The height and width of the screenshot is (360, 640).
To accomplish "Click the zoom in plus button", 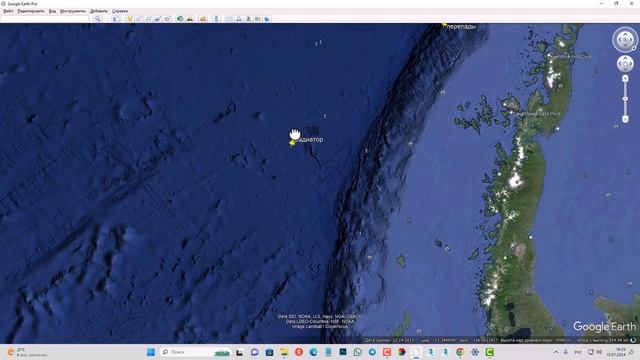I will pos(625,79).
